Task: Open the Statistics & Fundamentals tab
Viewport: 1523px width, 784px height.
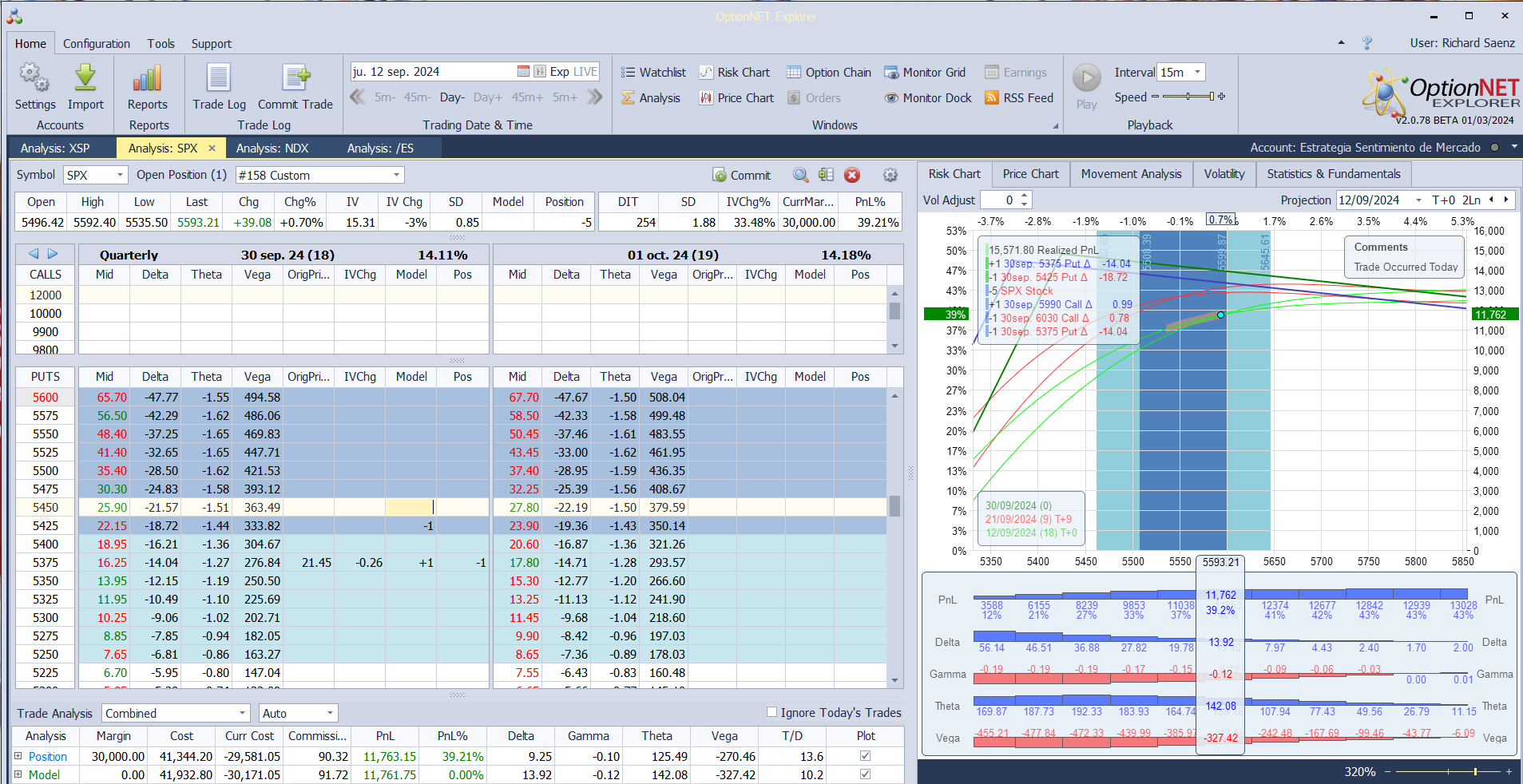Action: (x=1333, y=174)
